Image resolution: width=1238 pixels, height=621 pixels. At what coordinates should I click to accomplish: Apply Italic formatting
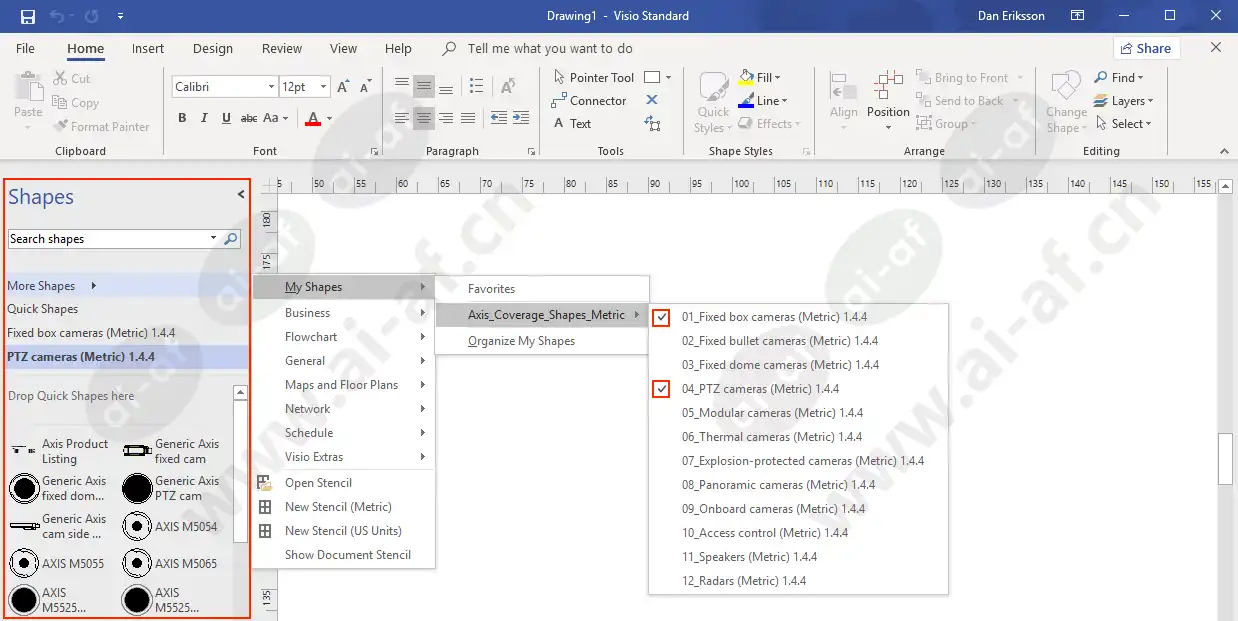pos(204,118)
